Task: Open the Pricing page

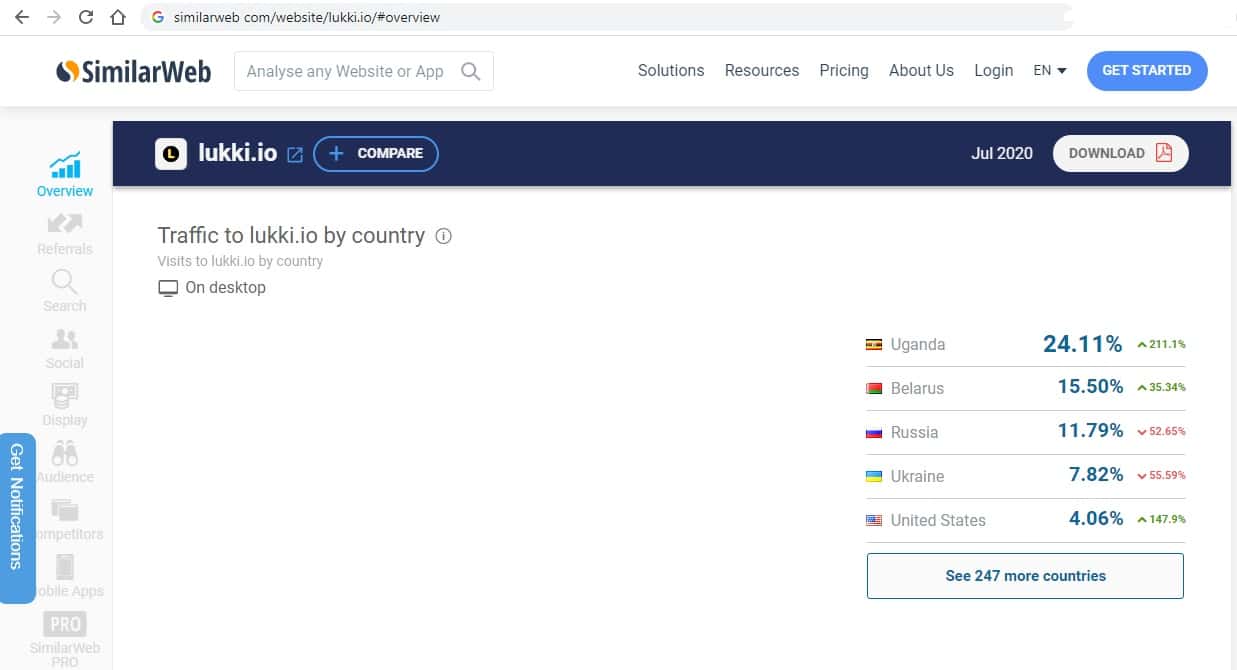Action: (844, 71)
